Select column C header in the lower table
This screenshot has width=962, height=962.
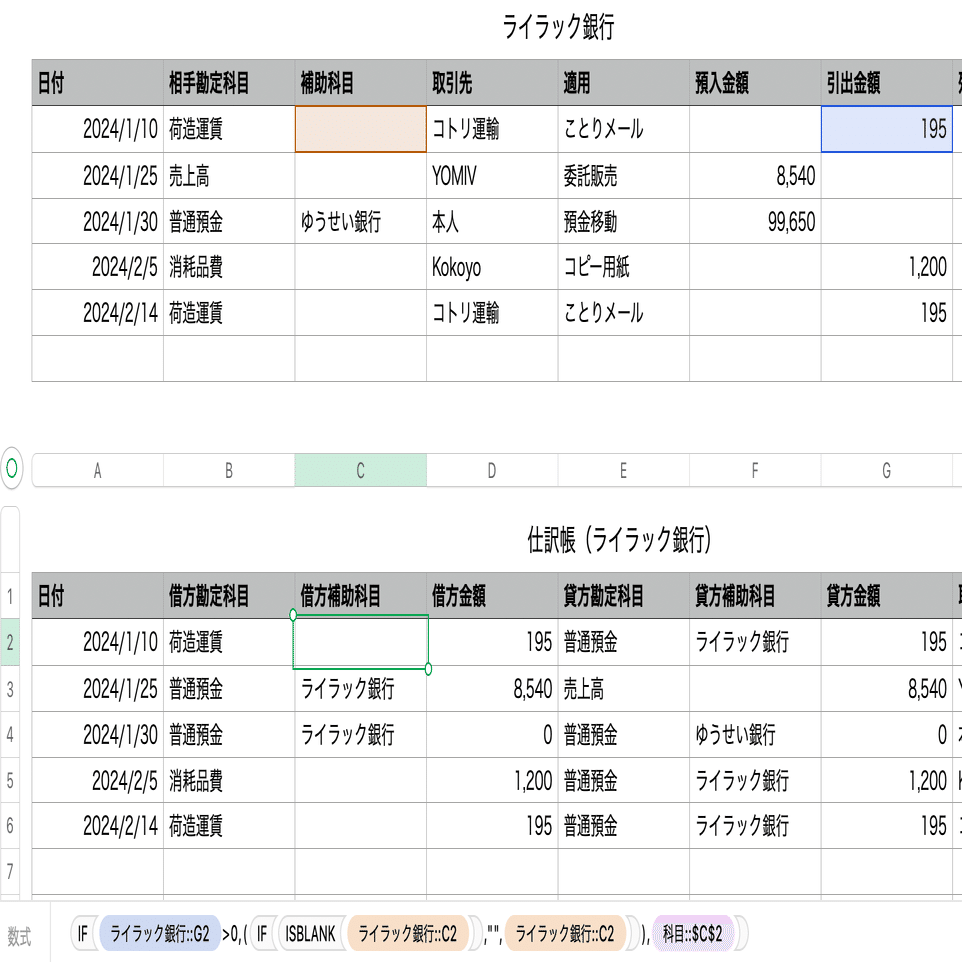pos(360,471)
